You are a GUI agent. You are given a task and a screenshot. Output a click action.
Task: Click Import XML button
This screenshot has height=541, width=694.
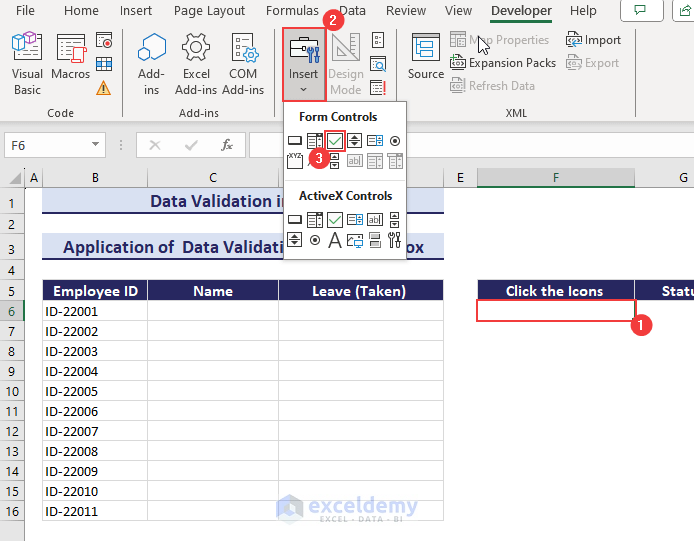pyautogui.click(x=593, y=40)
